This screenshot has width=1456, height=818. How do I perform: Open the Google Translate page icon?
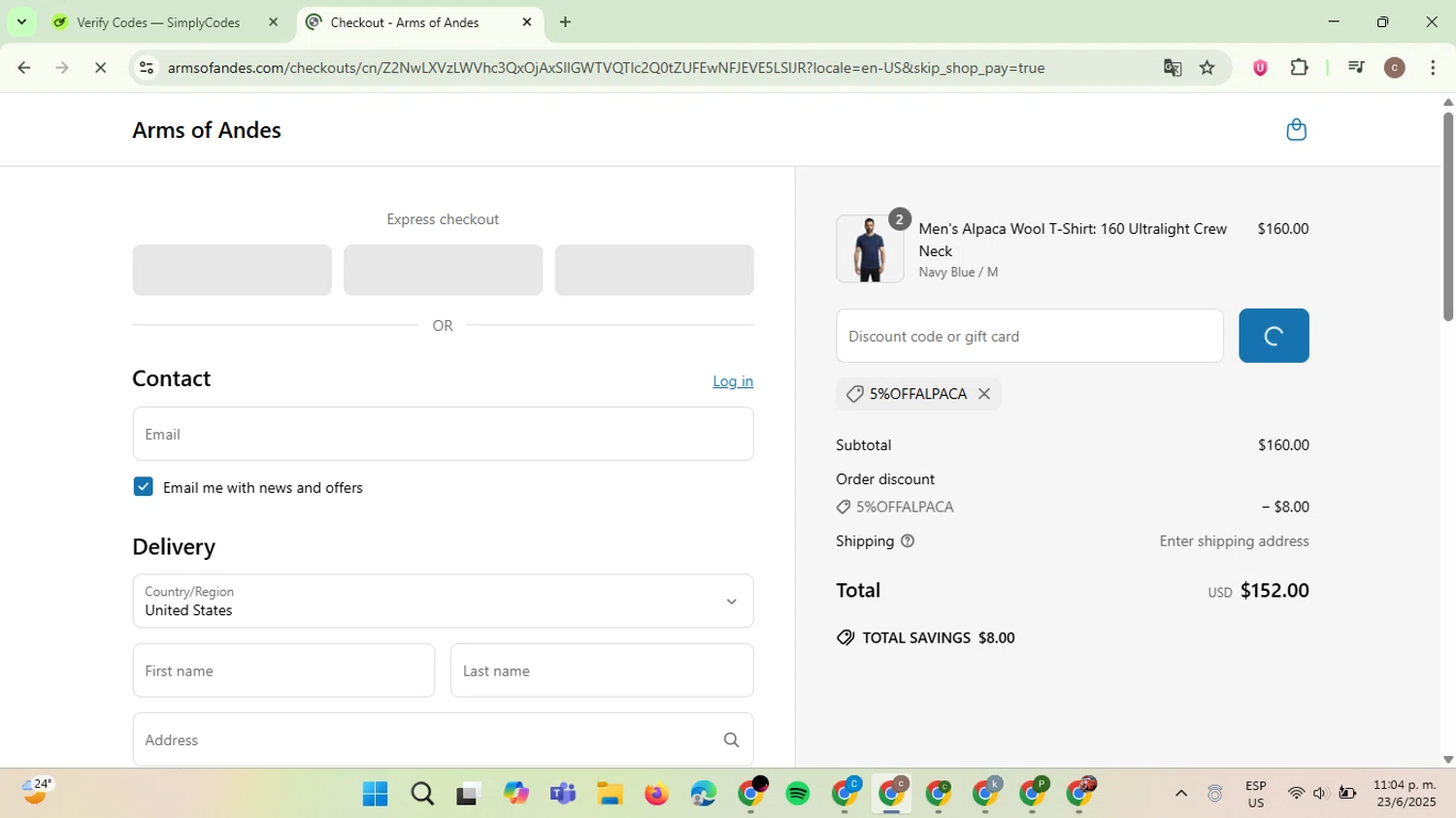click(x=1173, y=68)
